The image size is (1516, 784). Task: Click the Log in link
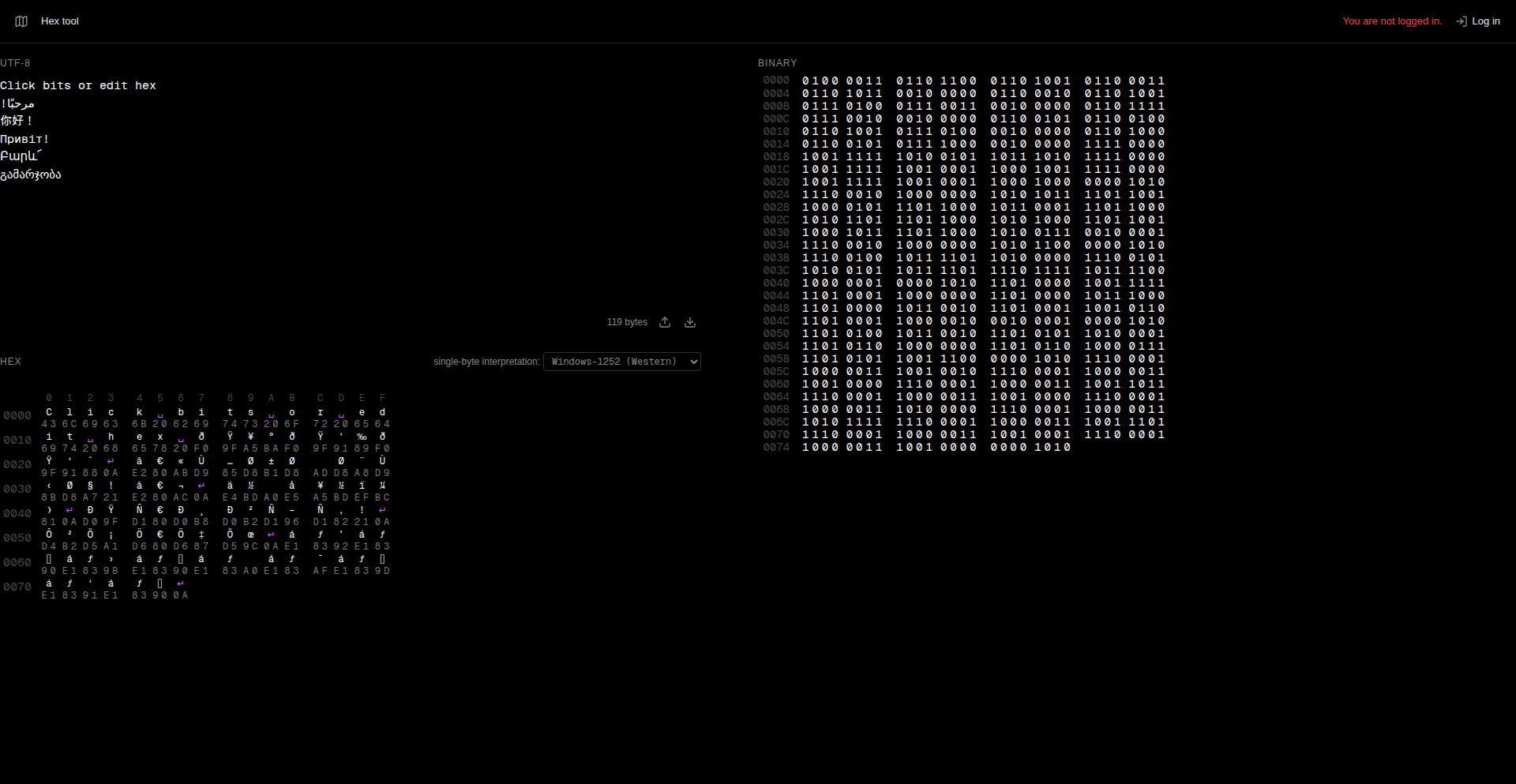click(x=1484, y=21)
